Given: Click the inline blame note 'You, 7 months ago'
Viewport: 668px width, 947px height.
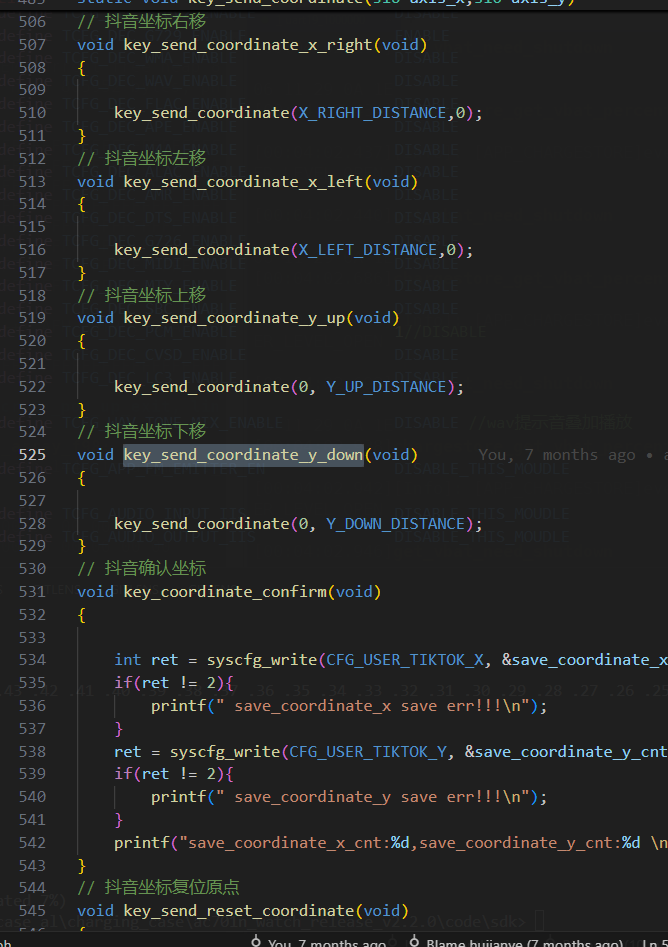Looking at the screenshot, I should [556, 455].
